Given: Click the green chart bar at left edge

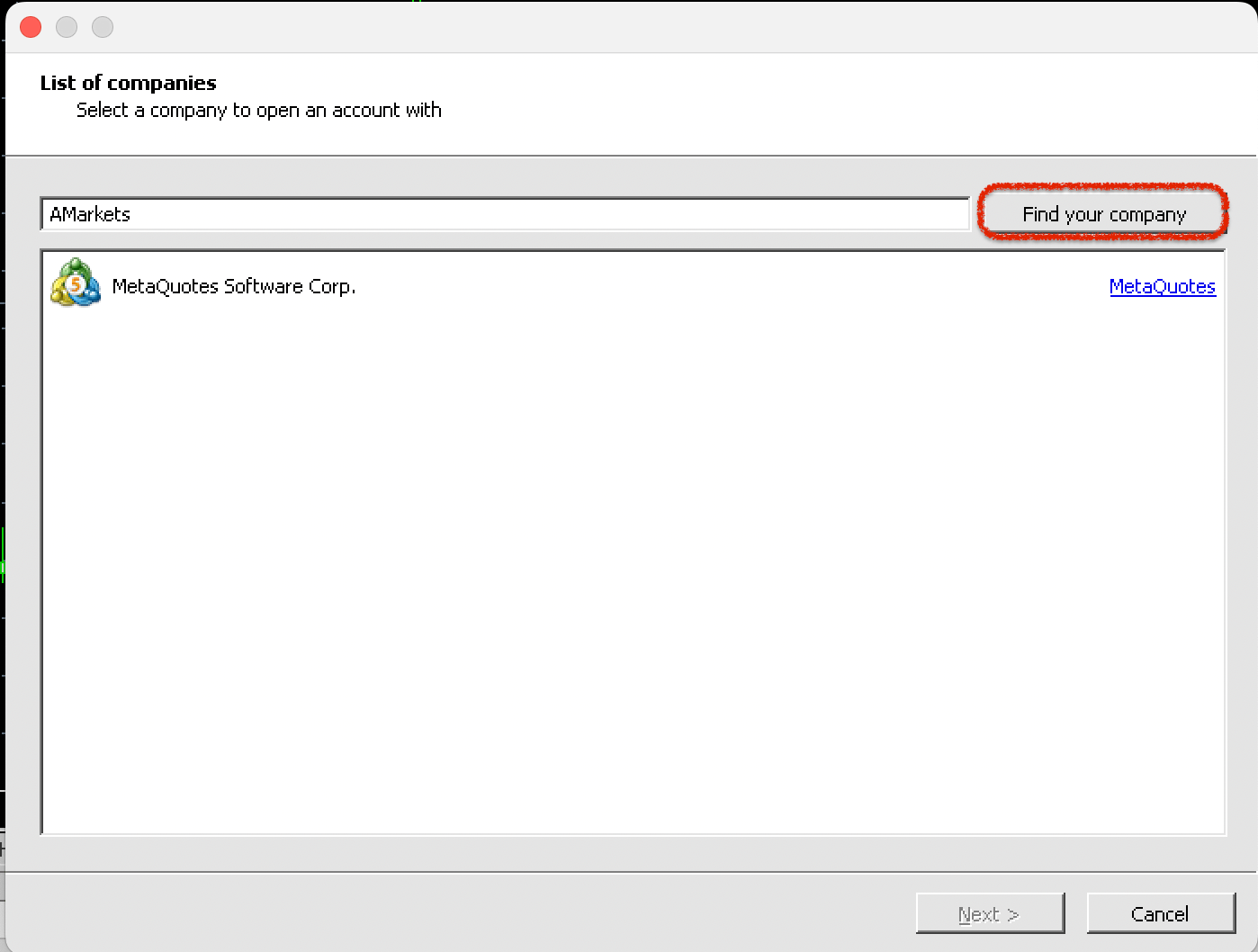Looking at the screenshot, I should pos(3,553).
